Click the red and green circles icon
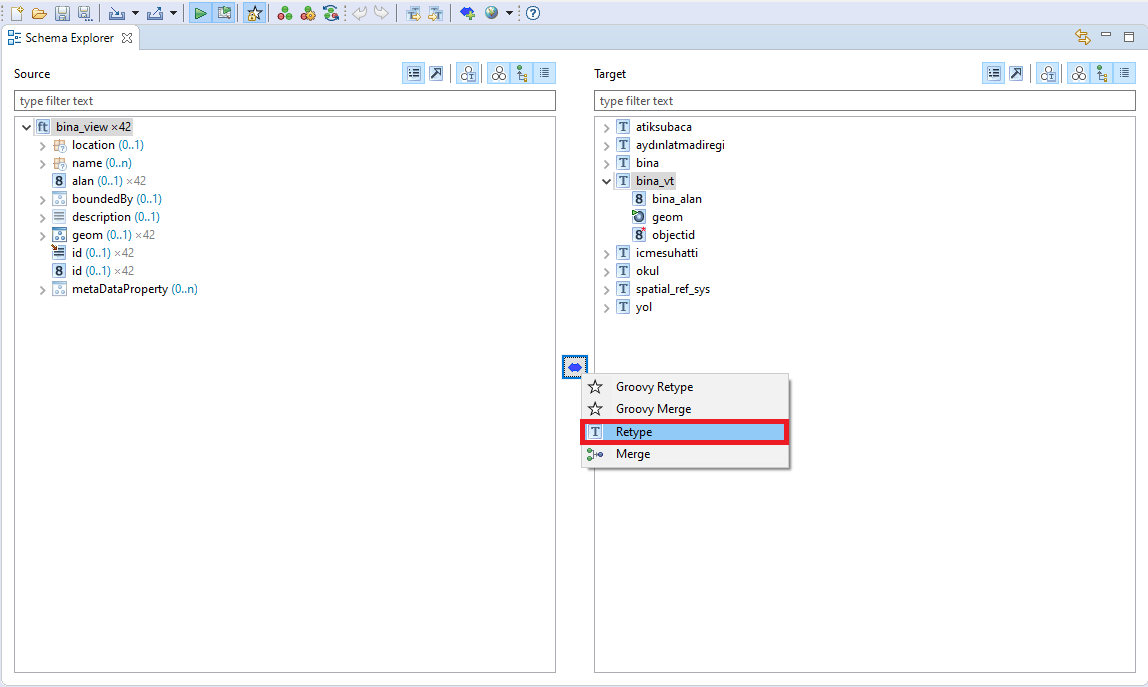Viewport: 1148px width, 687px height. tap(285, 13)
